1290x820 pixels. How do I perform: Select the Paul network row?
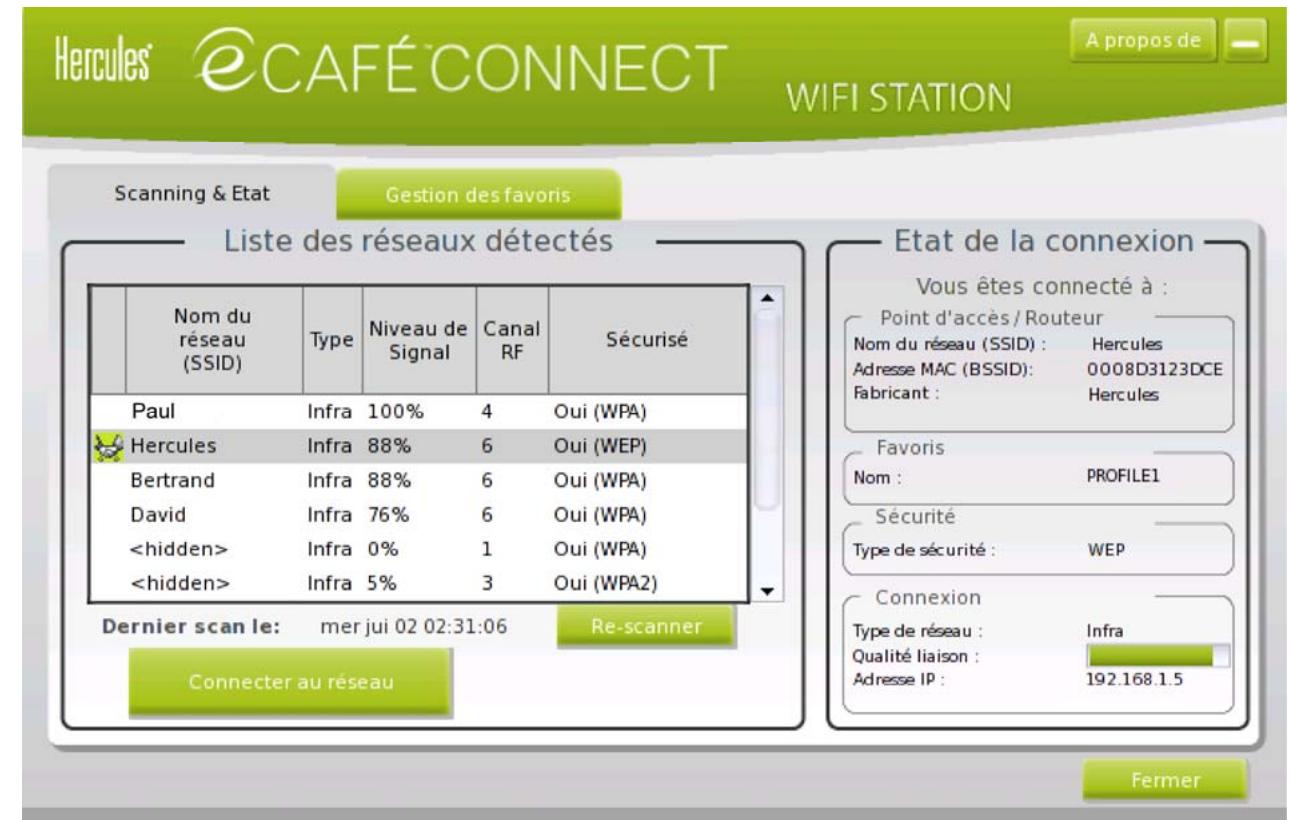pos(419,411)
